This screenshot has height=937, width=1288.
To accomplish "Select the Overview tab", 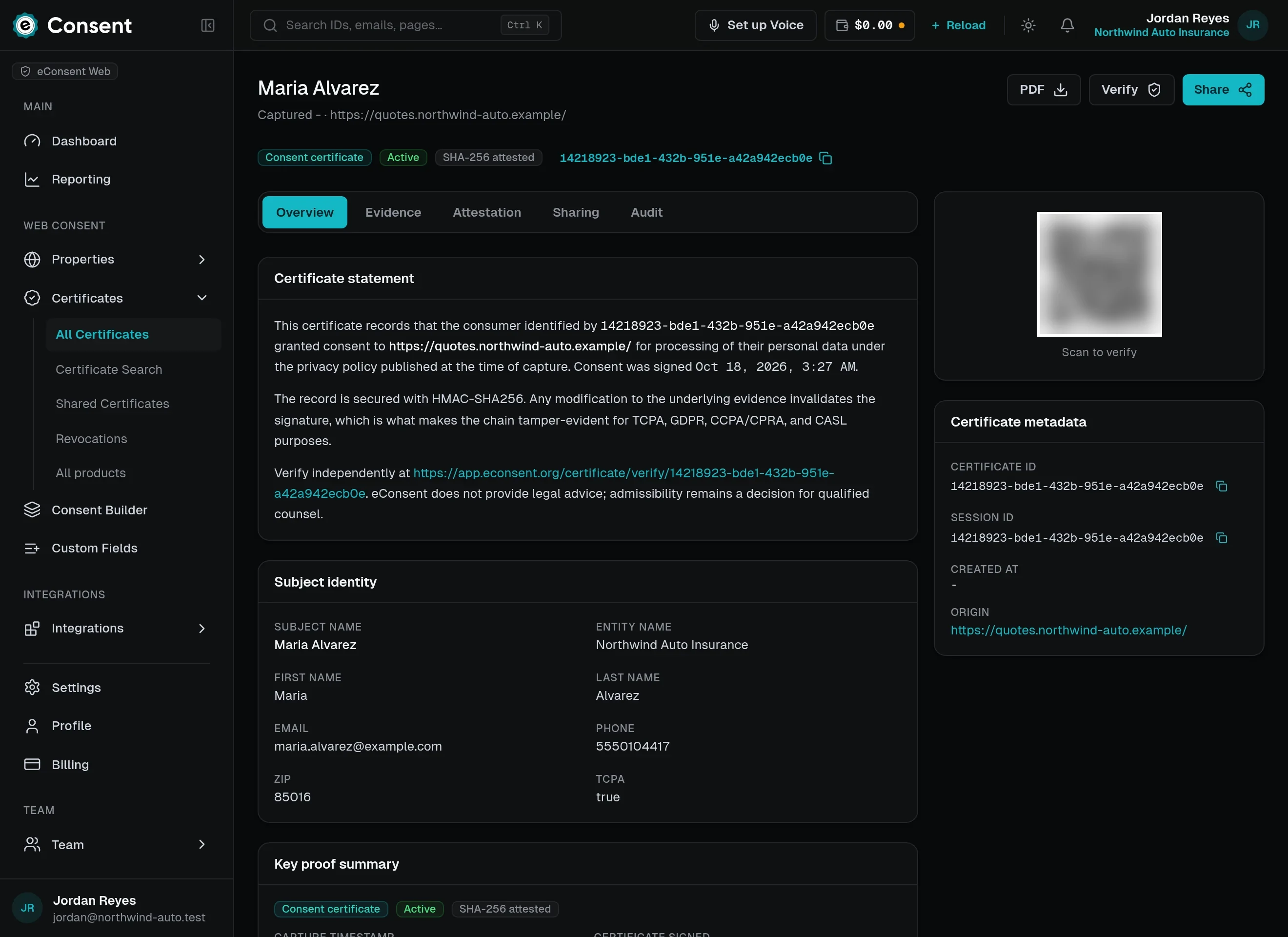I will pos(304,212).
